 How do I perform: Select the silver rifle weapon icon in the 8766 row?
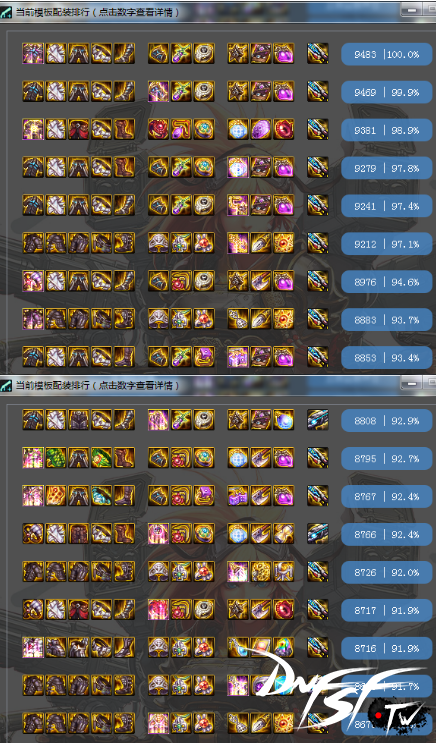tap(318, 534)
